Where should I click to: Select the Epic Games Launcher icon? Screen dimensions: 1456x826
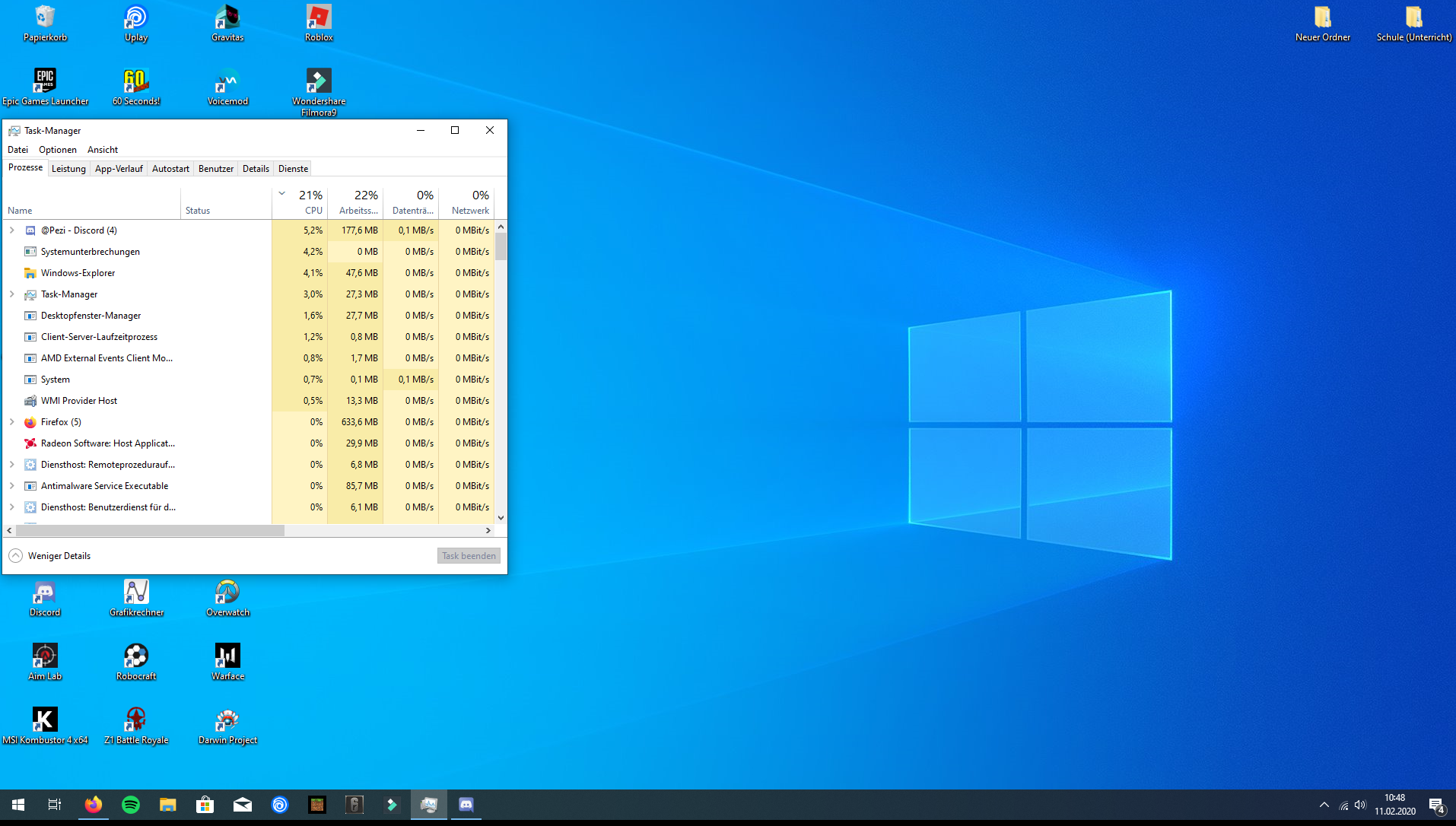(x=45, y=87)
